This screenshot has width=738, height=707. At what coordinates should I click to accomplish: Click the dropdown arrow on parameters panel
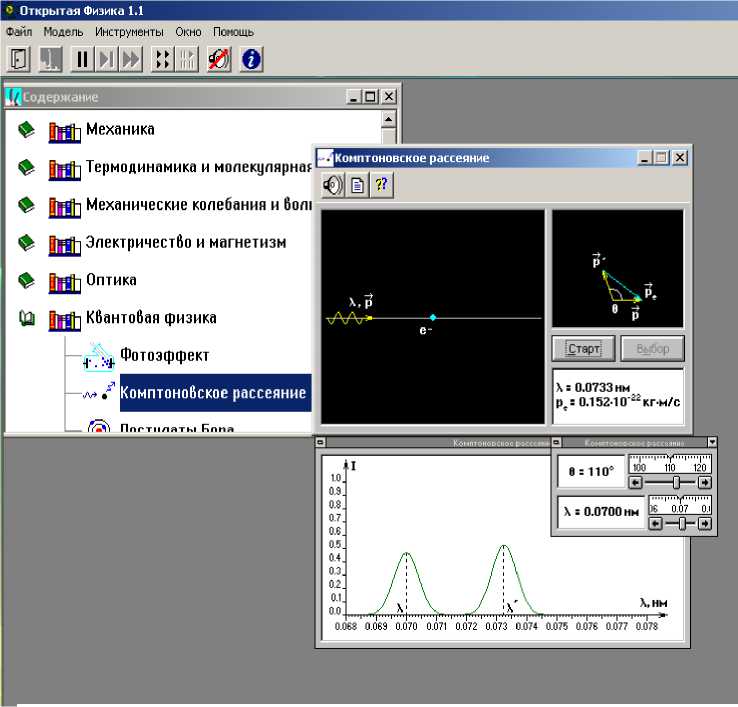(712, 441)
